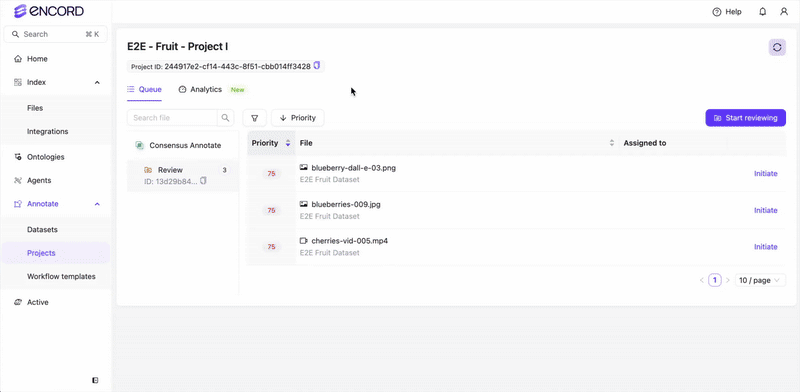This screenshot has height=392, width=800.
Task: Toggle the File column sort arrows
Action: (612, 143)
